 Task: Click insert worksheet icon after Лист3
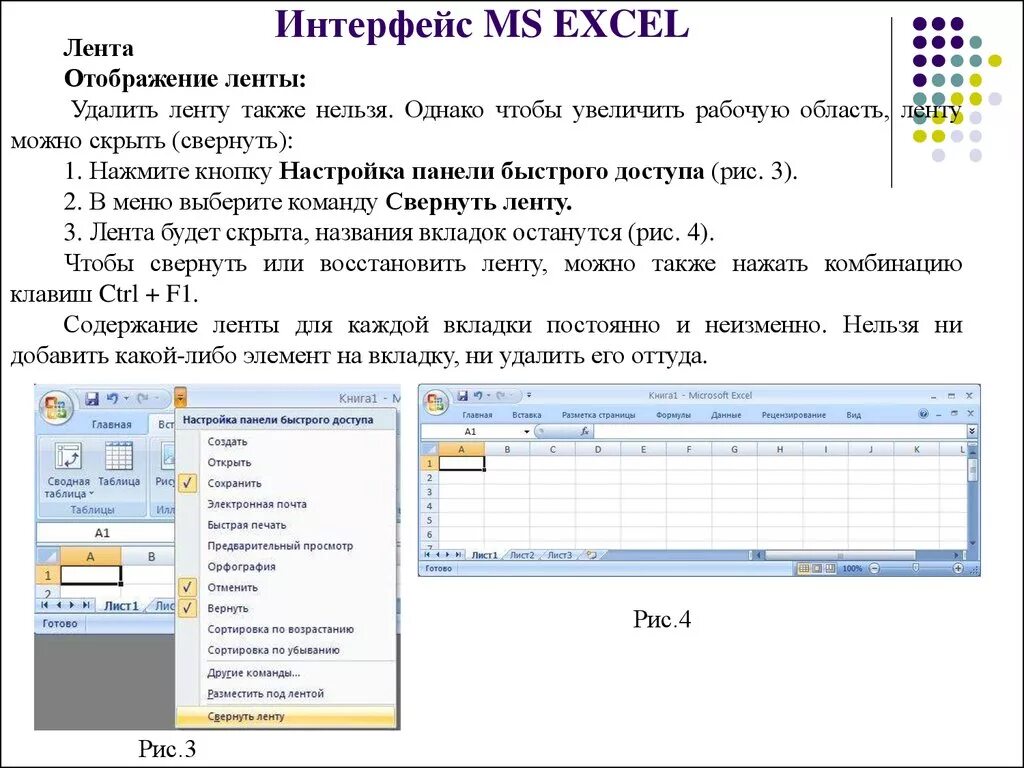[592, 555]
